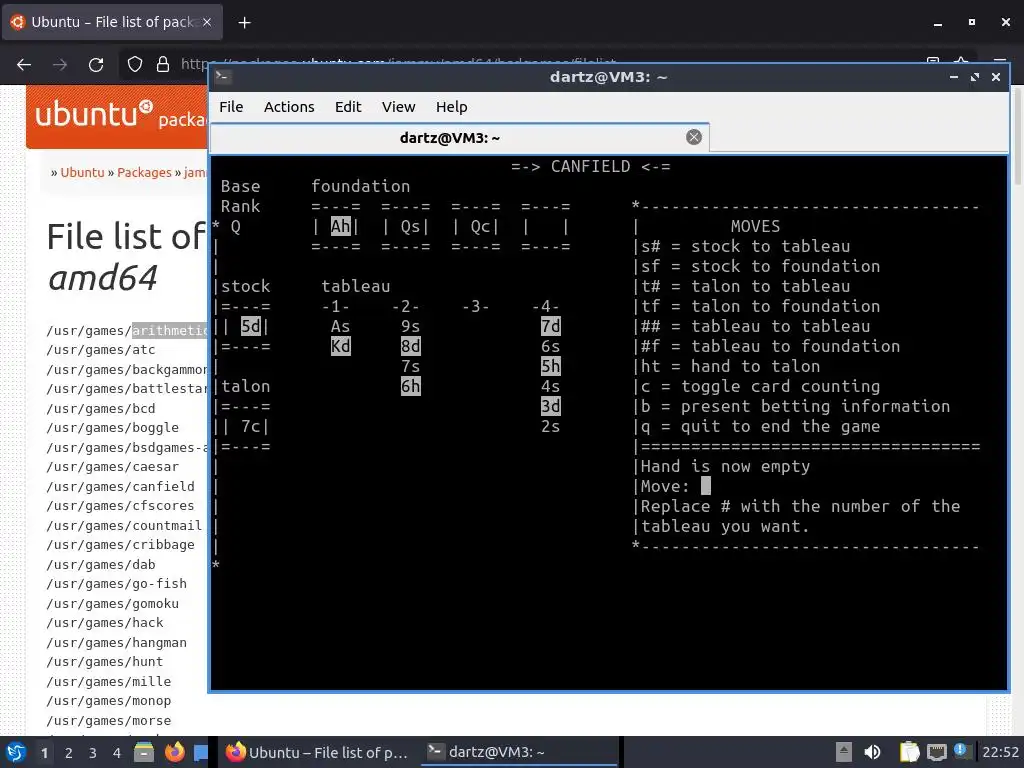This screenshot has height=768, width=1024.
Task: Click the /usr/games/cfscores entry
Action: click(120, 505)
